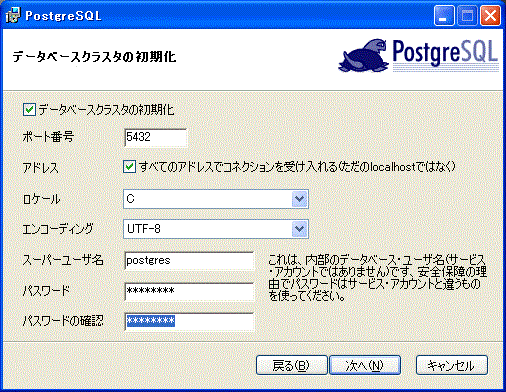Click the 次へ(N) button

point(365,365)
